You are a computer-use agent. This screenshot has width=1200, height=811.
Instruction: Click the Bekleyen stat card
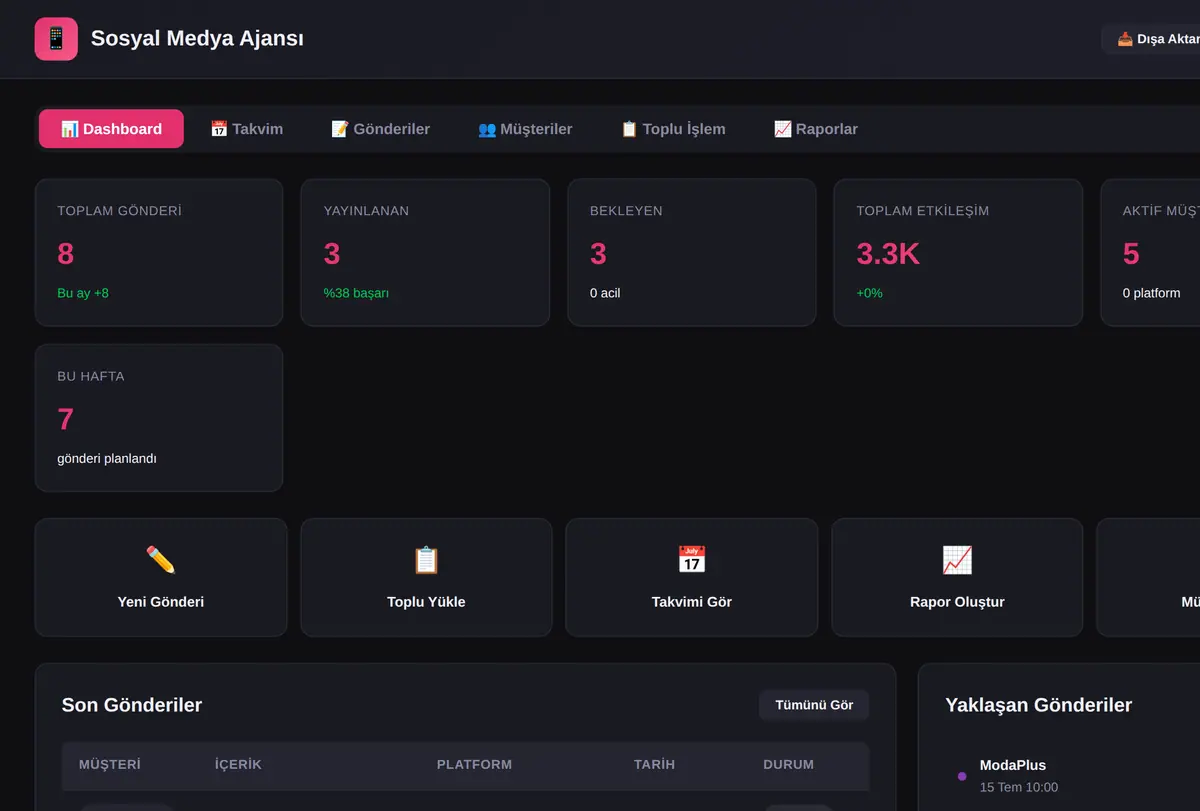click(x=692, y=253)
